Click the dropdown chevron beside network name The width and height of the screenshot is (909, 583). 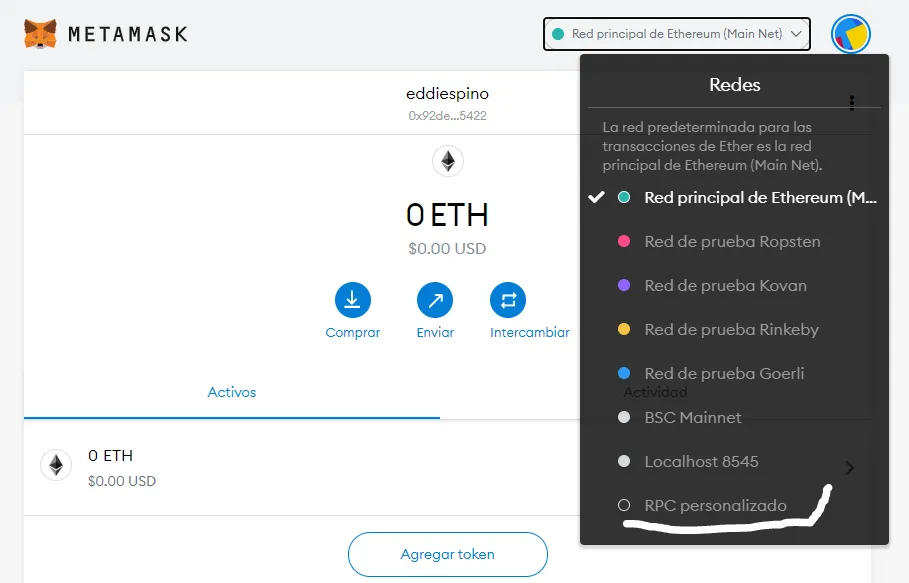[797, 34]
